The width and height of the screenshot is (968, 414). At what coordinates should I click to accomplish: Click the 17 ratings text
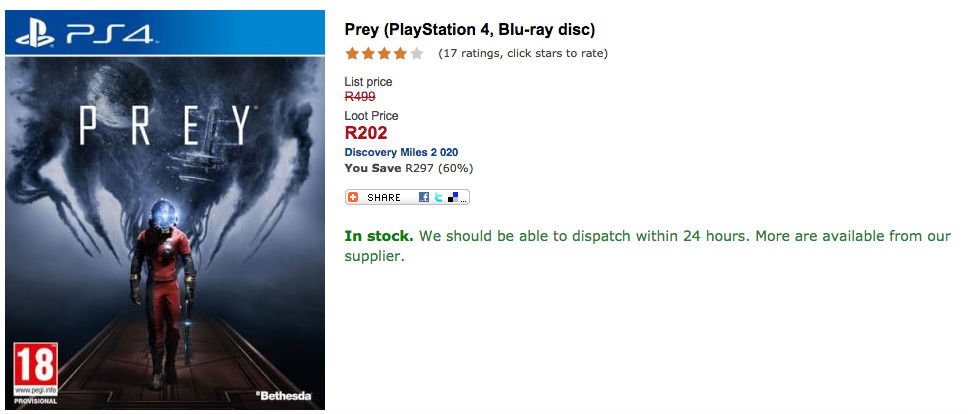click(522, 53)
